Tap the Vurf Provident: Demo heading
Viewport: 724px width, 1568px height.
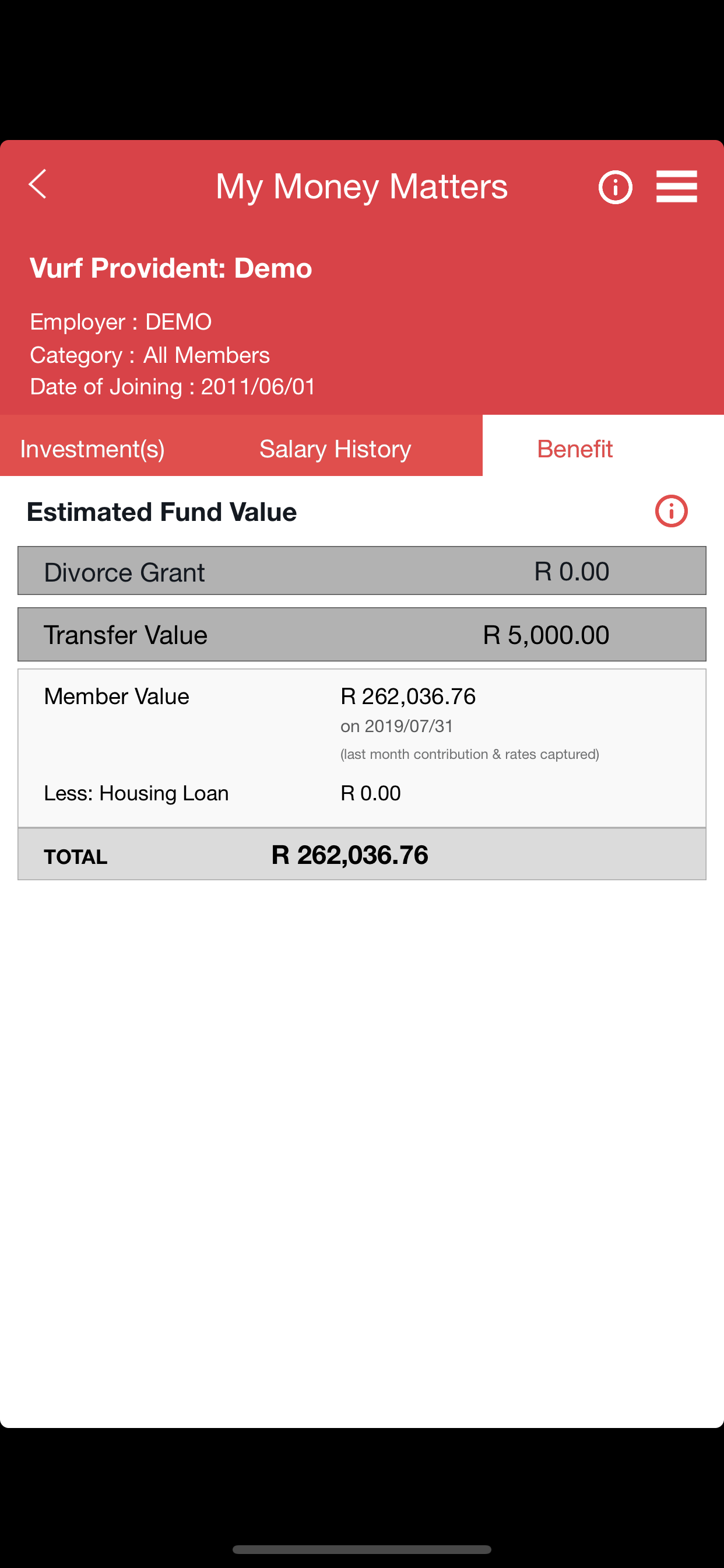(x=171, y=268)
